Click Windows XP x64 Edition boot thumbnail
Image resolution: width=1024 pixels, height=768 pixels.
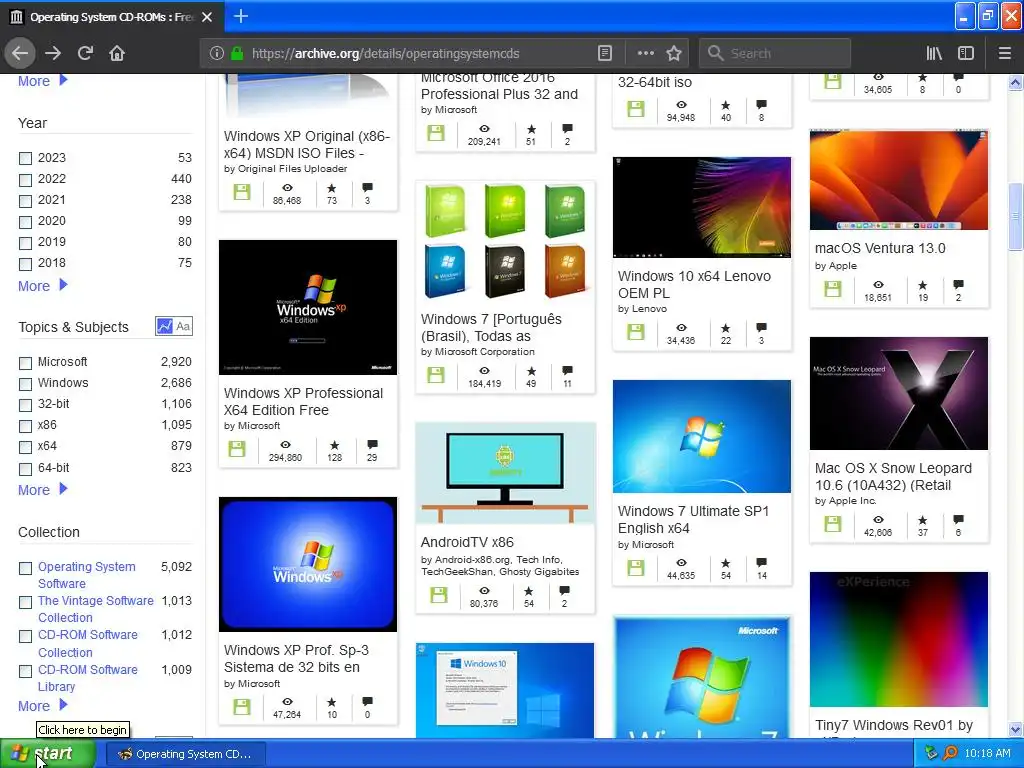[308, 307]
